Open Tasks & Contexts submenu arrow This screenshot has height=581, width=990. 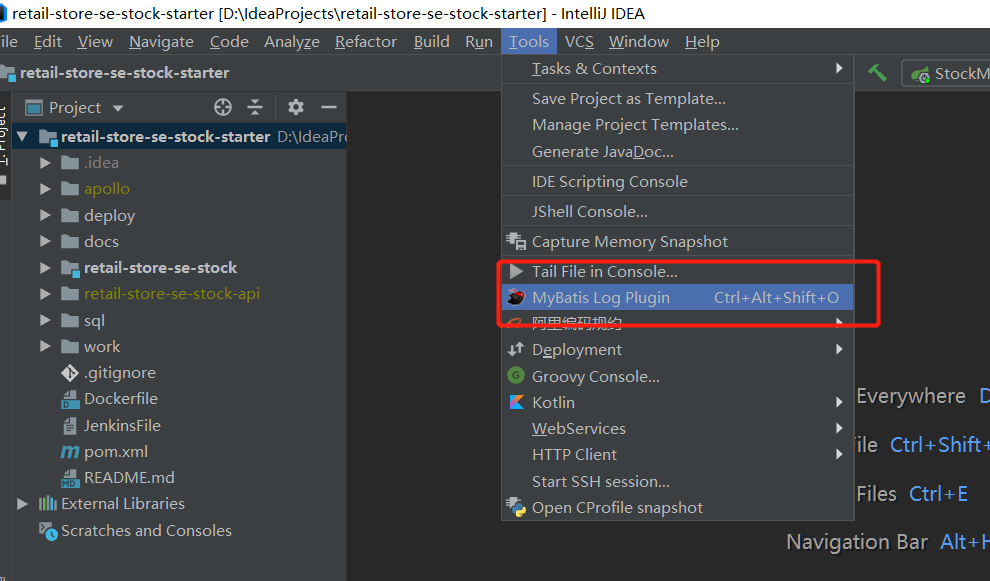click(x=838, y=68)
